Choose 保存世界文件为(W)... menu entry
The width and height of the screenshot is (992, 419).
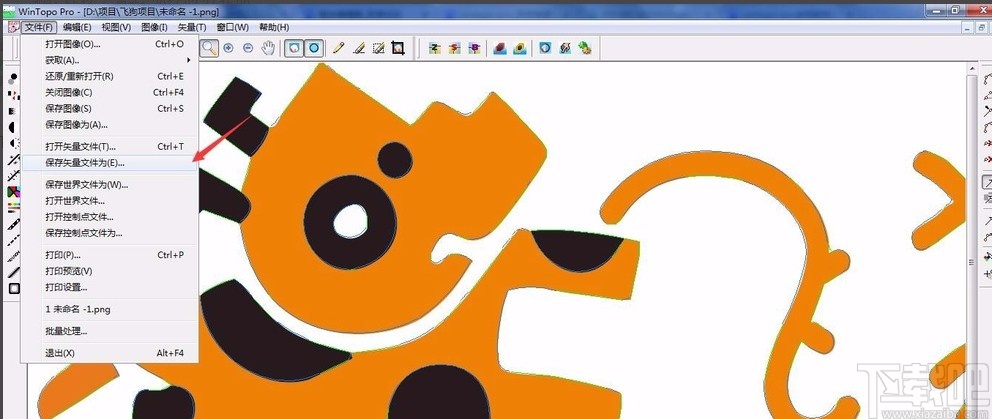pos(109,185)
